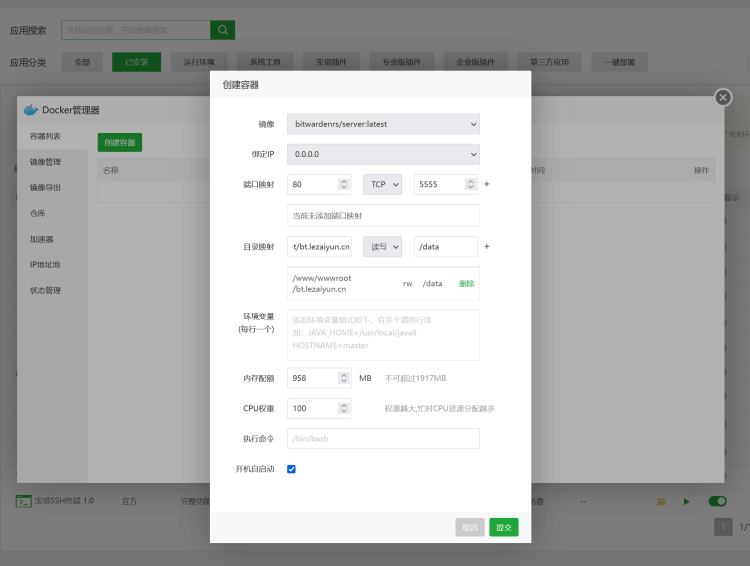
Task: Select the 运行环境 category tab
Action: [x=199, y=62]
